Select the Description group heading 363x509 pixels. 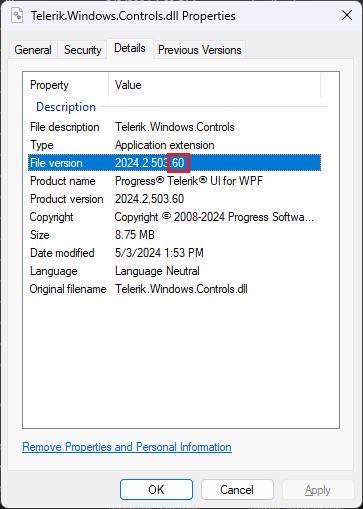pyautogui.click(x=66, y=107)
